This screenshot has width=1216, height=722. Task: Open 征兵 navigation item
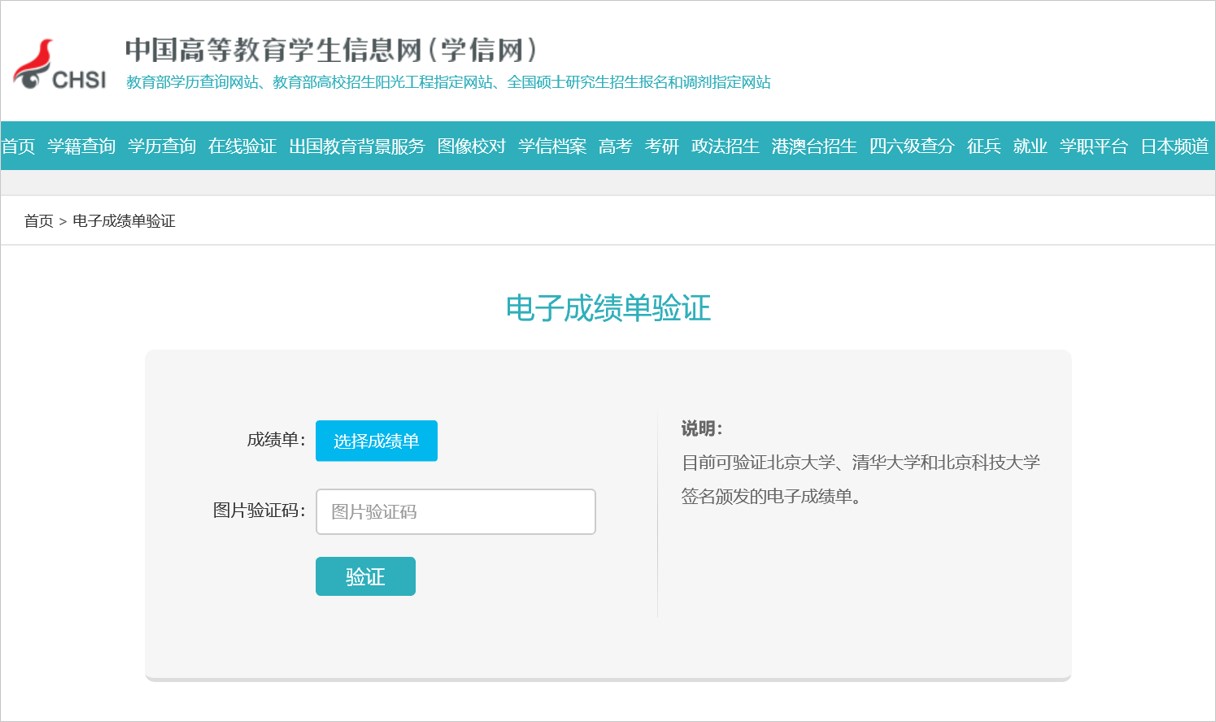tap(984, 146)
